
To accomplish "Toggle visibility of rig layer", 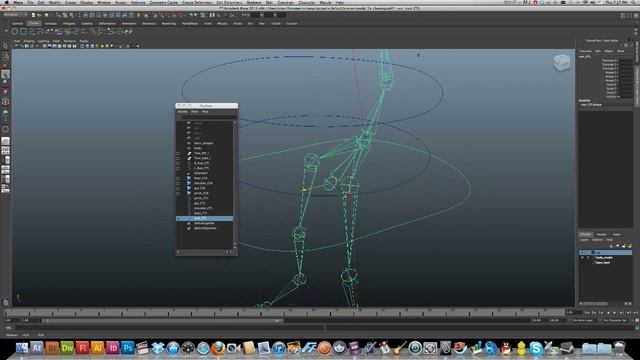I will point(582,253).
